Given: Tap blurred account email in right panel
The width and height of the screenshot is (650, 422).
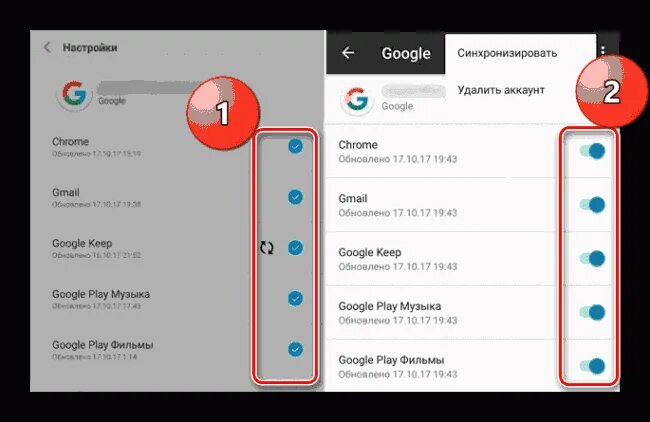Looking at the screenshot, I should pyautogui.click(x=414, y=91).
